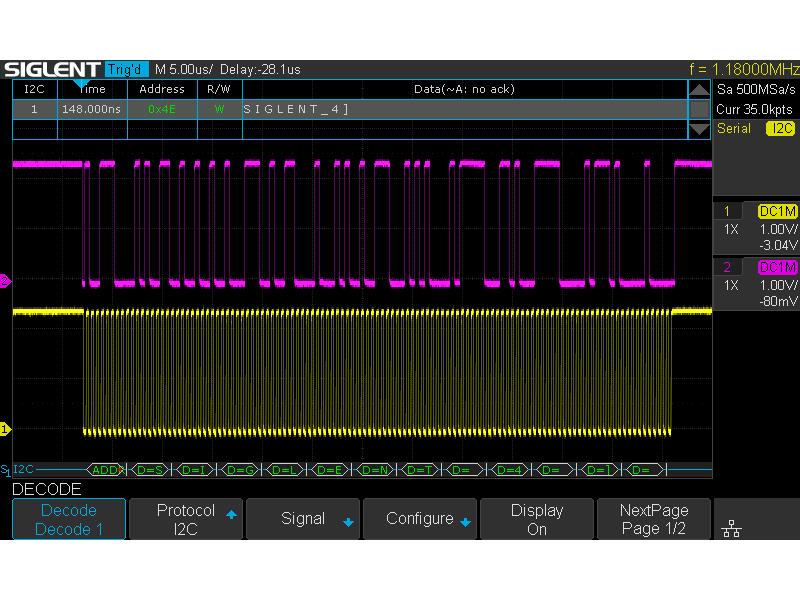Click the I2C column header

tap(35, 89)
